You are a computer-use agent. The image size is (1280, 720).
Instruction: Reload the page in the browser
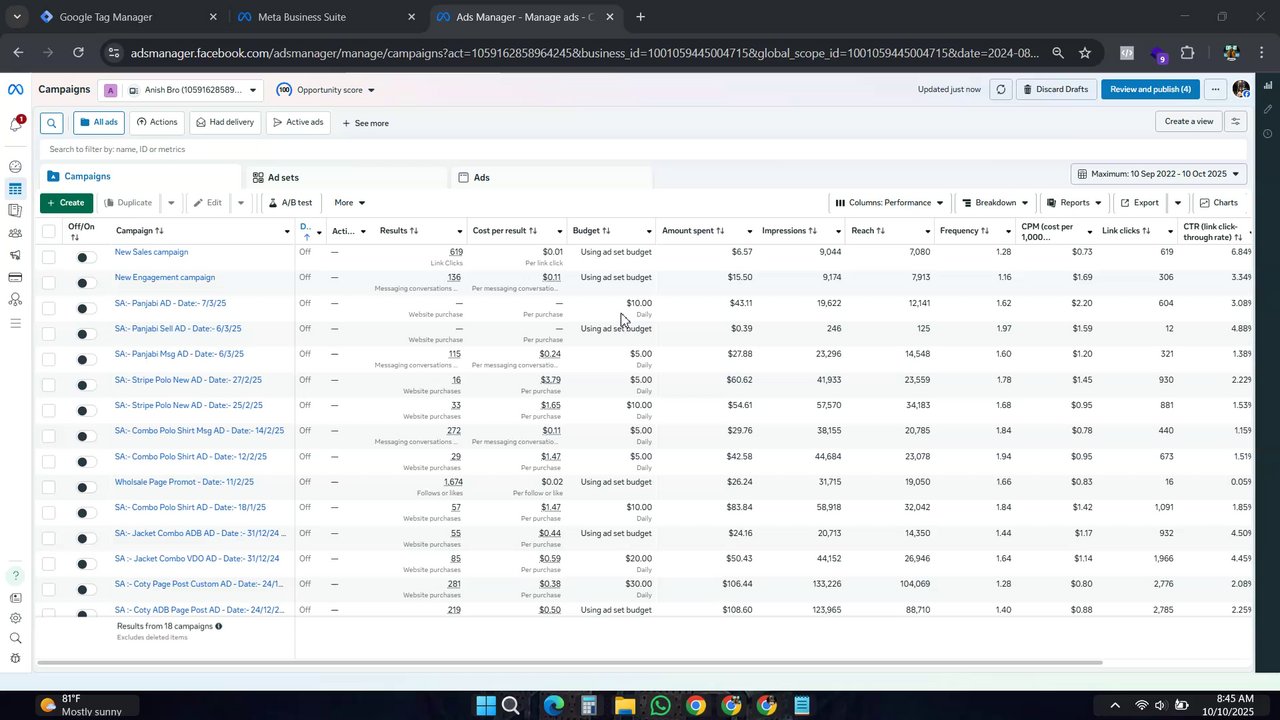coord(78,53)
